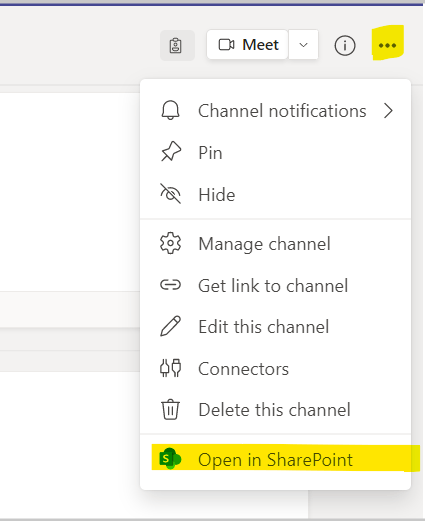Click the crossed-out eye Hide icon
425x521 pixels.
click(170, 194)
